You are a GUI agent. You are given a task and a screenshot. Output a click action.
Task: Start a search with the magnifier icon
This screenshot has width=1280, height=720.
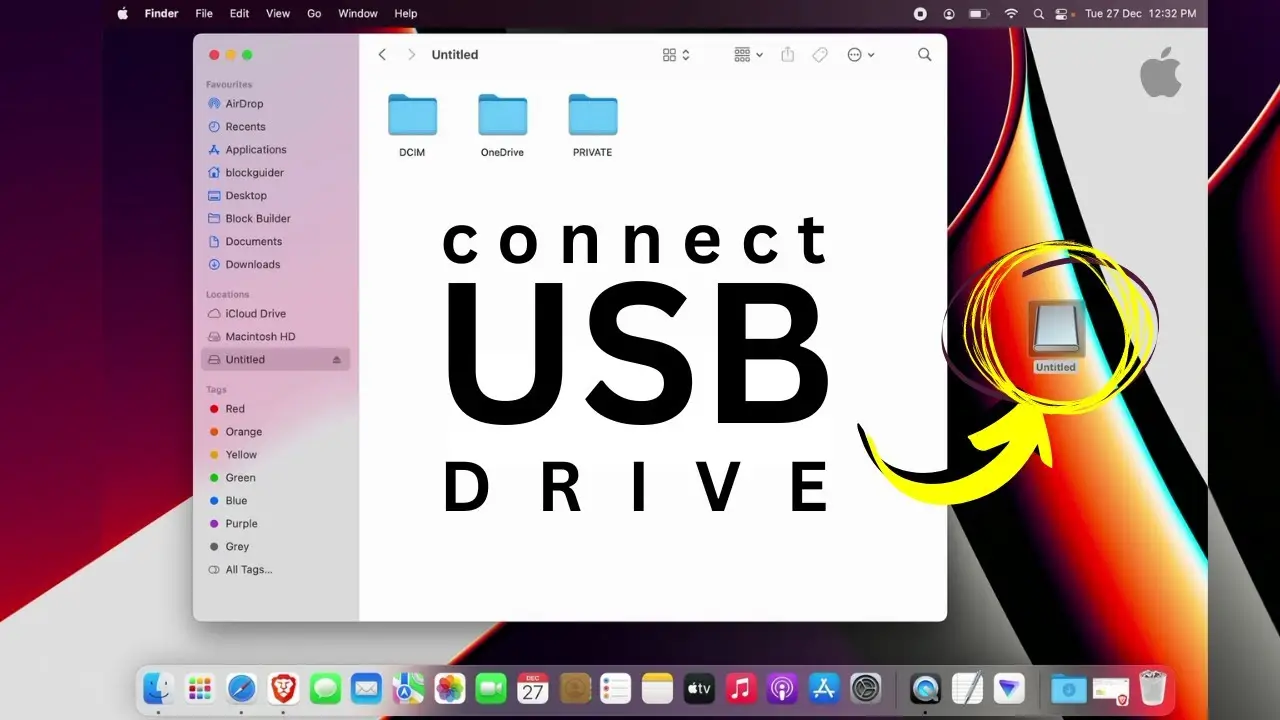[924, 55]
